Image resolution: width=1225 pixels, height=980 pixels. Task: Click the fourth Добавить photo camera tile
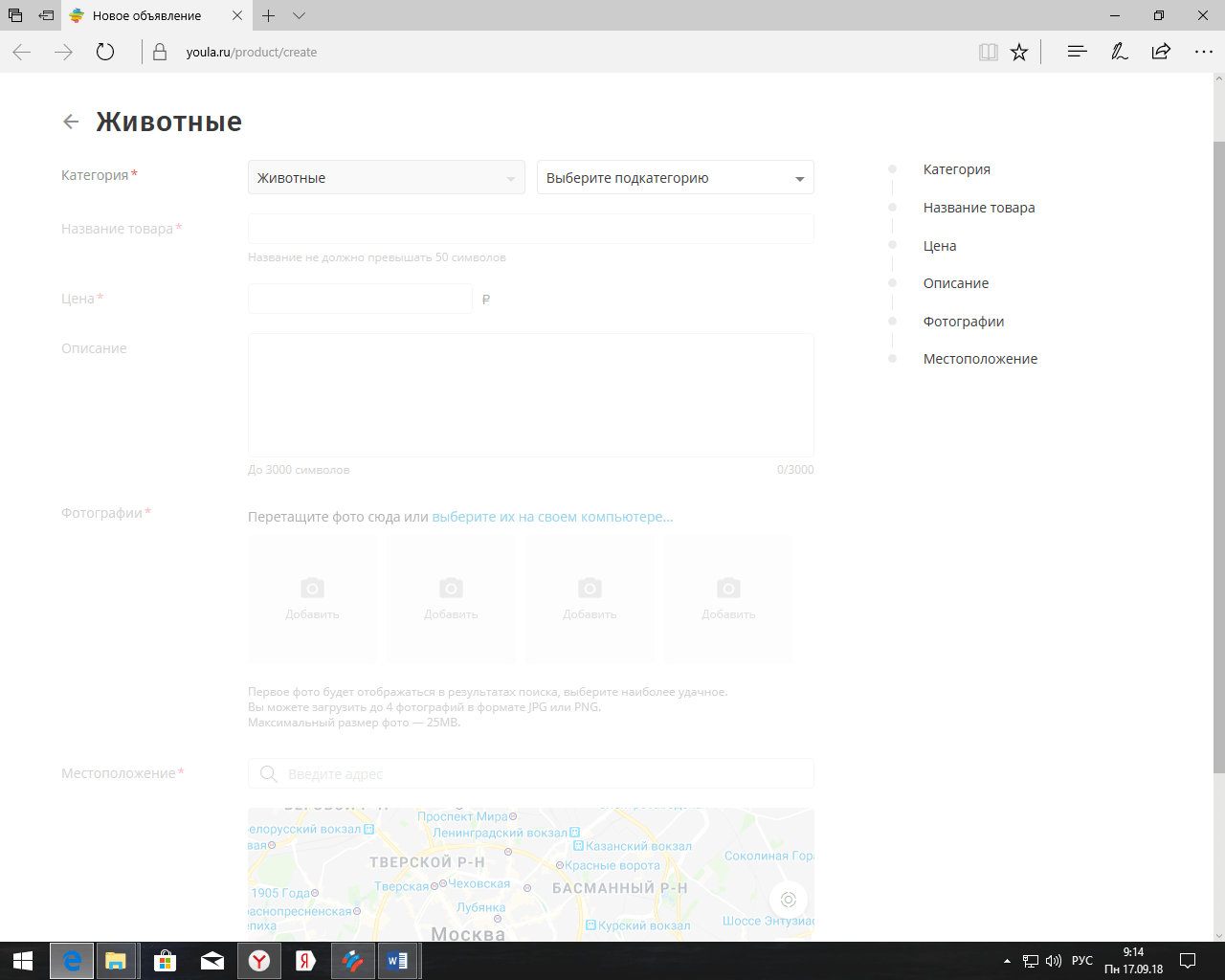click(x=728, y=598)
